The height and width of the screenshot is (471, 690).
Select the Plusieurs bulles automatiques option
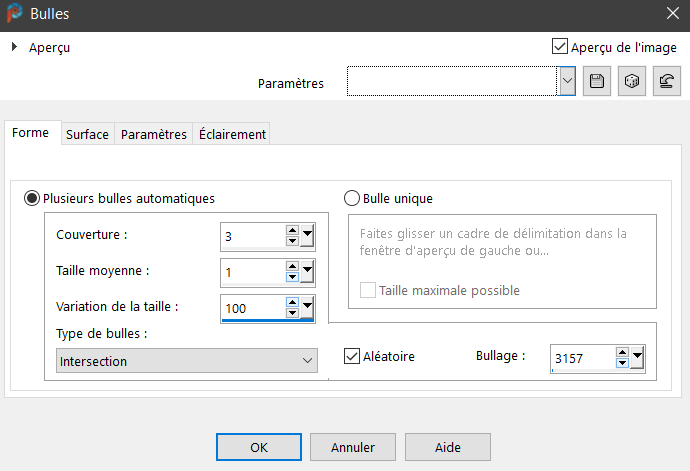click(x=32, y=198)
